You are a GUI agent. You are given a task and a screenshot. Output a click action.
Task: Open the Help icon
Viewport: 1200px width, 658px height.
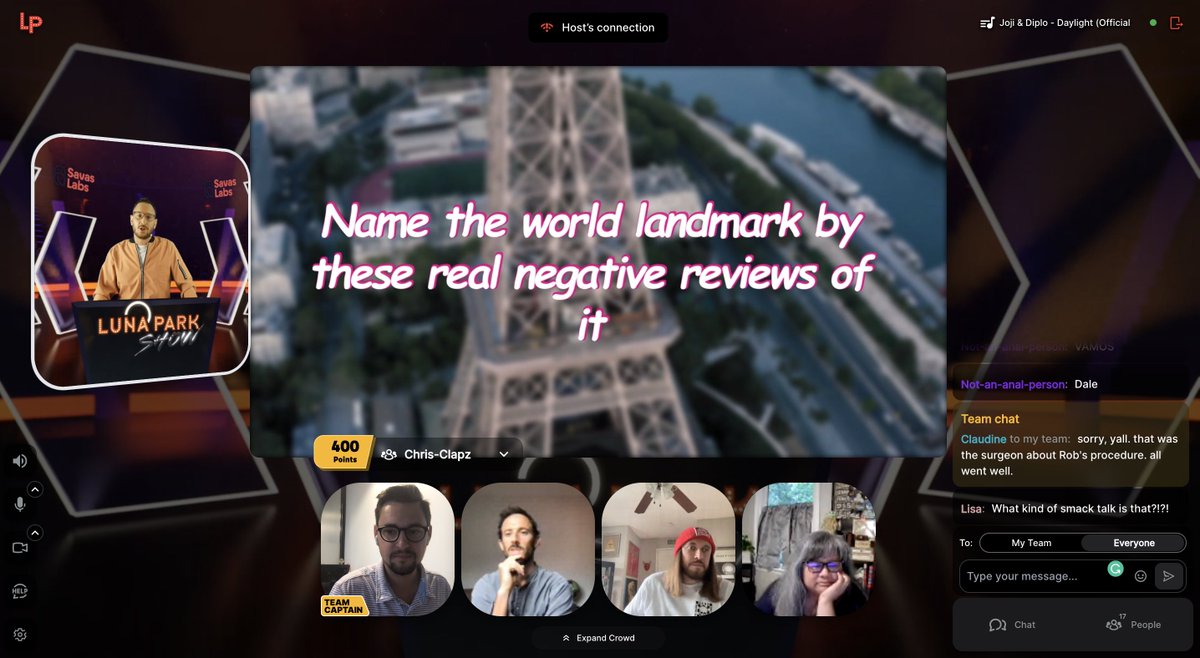tap(20, 591)
